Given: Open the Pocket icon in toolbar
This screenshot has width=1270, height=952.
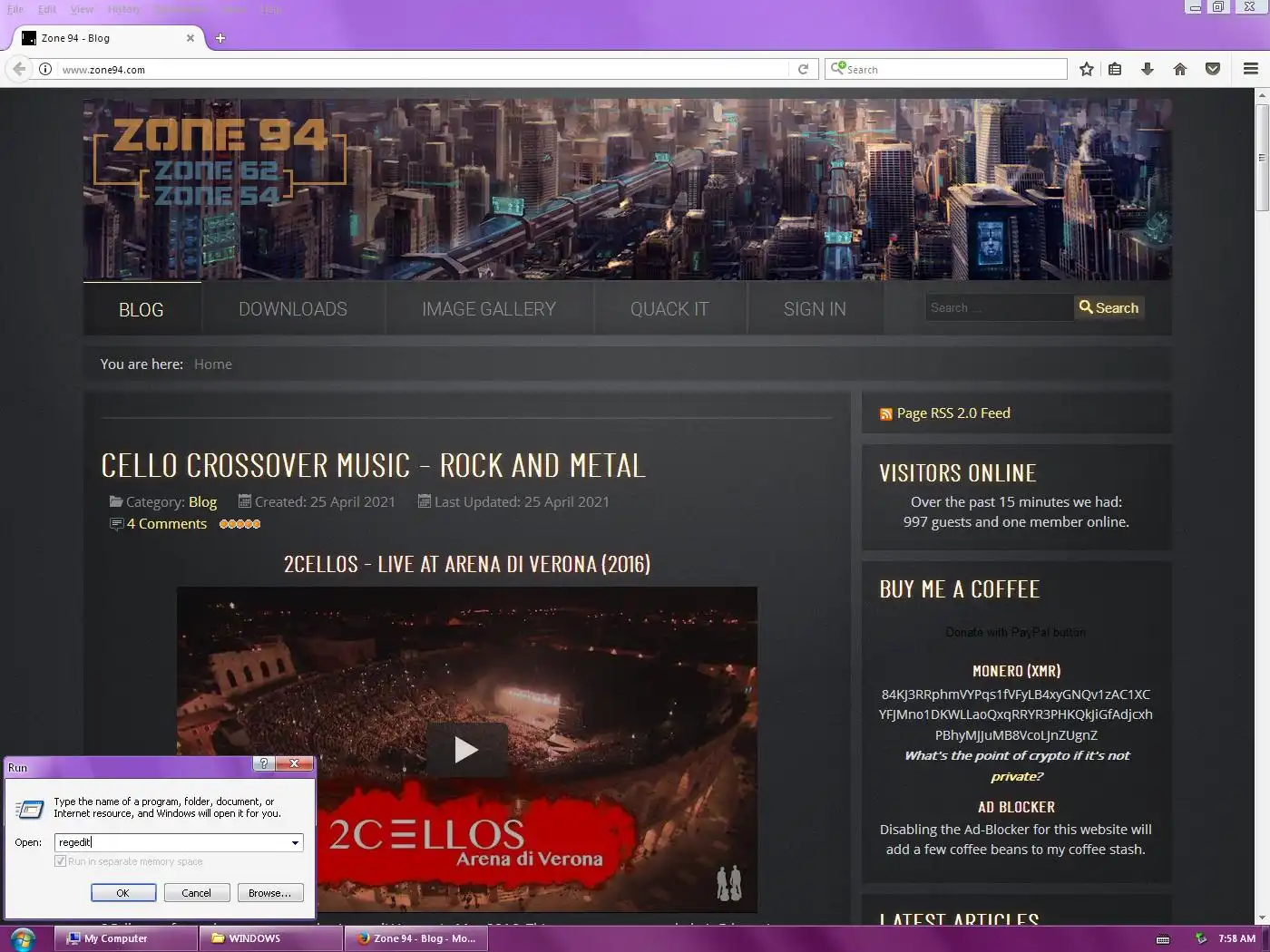Looking at the screenshot, I should coord(1213,69).
